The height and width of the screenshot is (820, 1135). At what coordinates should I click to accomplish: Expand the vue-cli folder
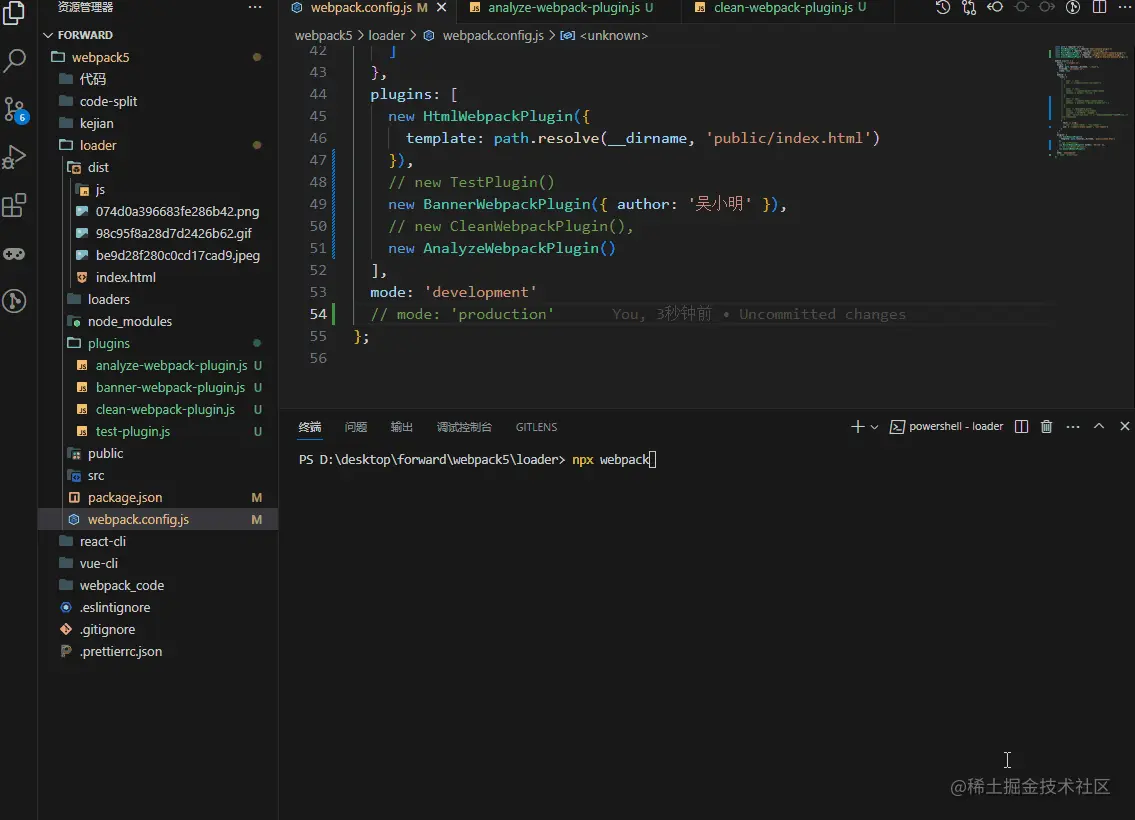(158, 563)
